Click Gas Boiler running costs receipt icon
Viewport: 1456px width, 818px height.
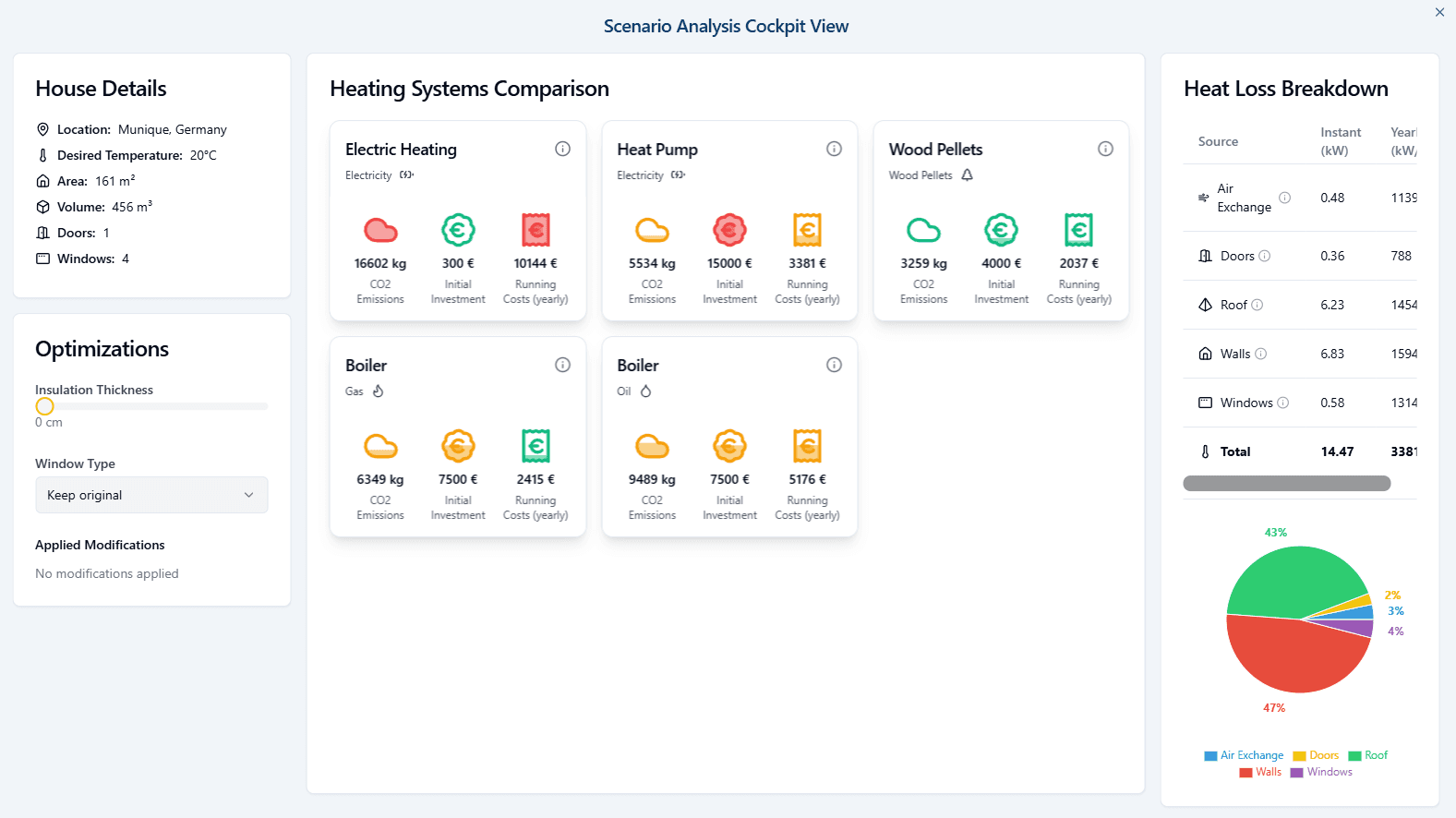coord(535,446)
